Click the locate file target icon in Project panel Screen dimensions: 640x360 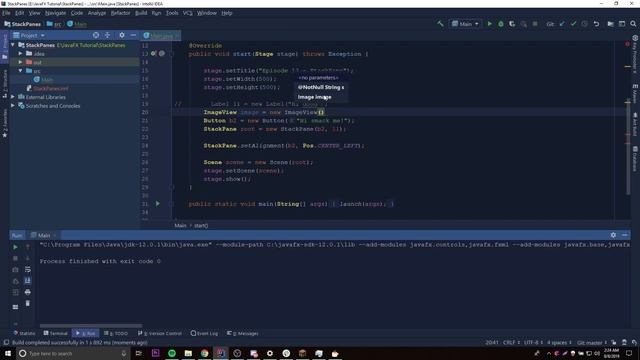(x=96, y=36)
